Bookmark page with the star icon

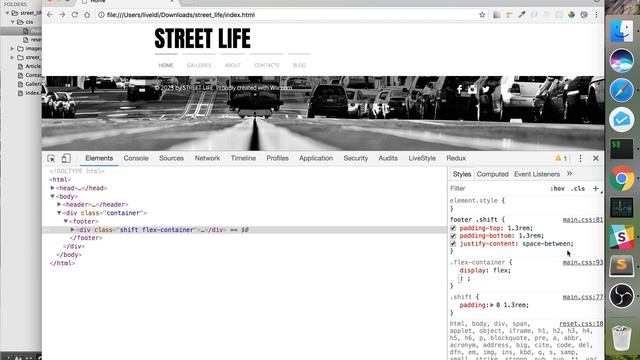(482, 15)
